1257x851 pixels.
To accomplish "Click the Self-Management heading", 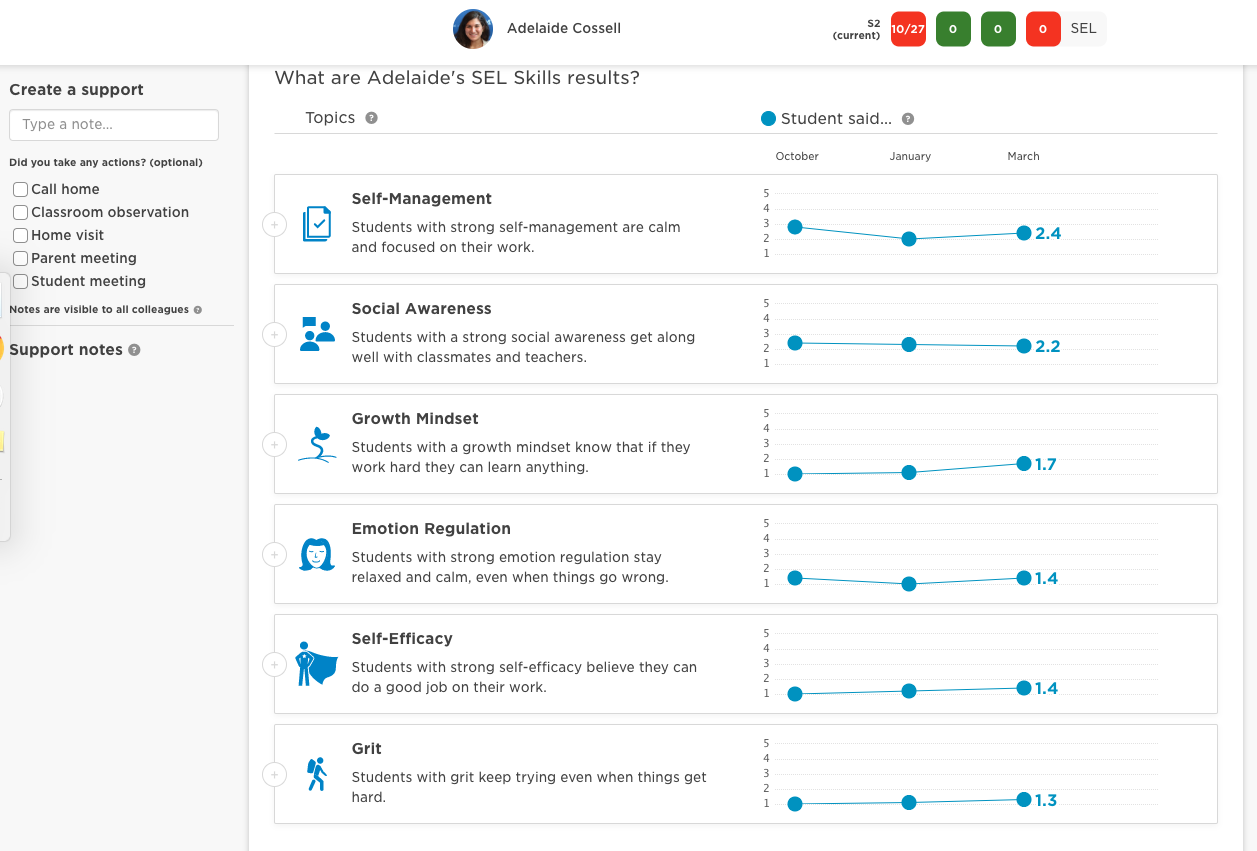I will 422,199.
